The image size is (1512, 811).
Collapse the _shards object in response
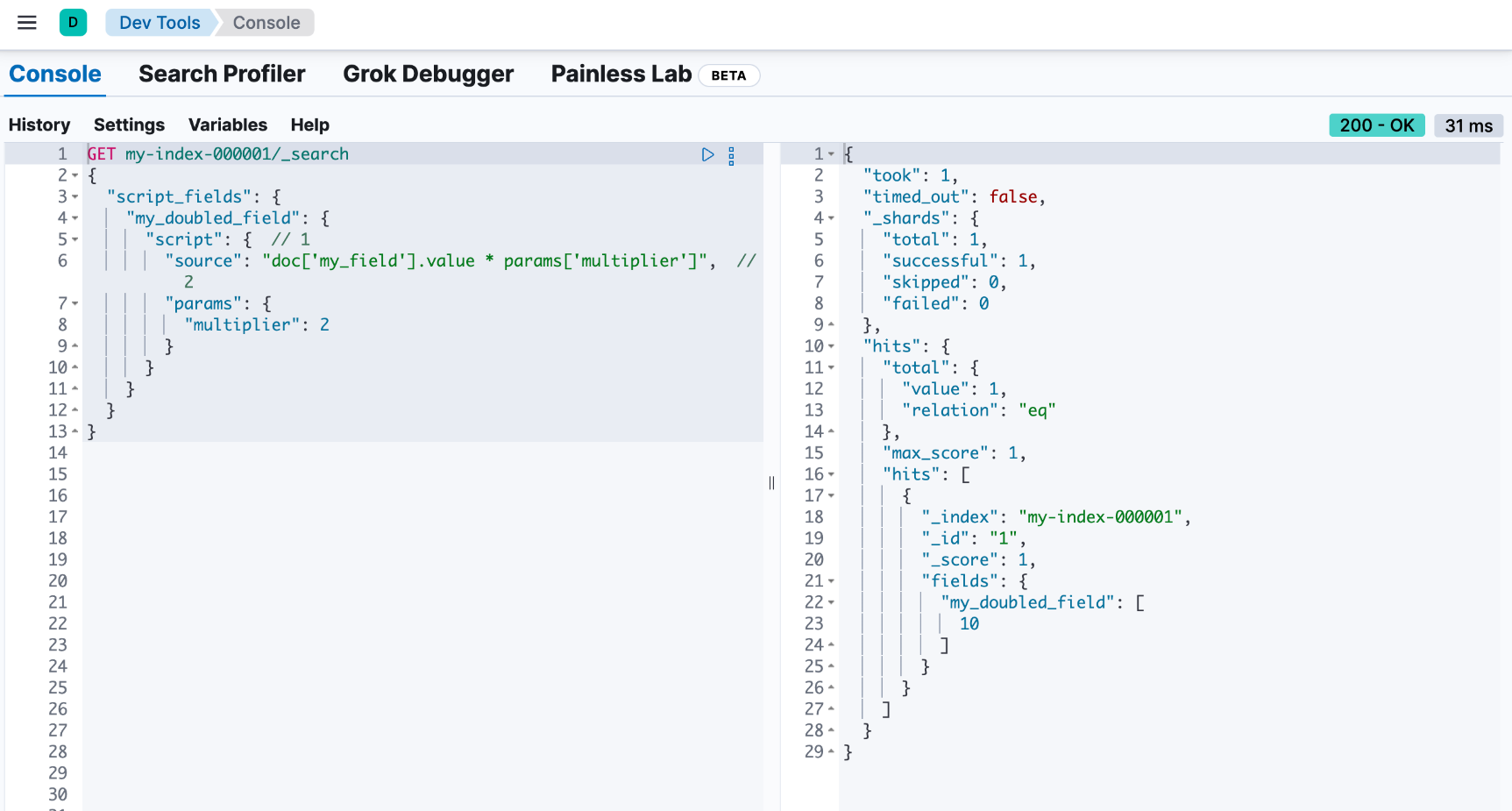831,218
